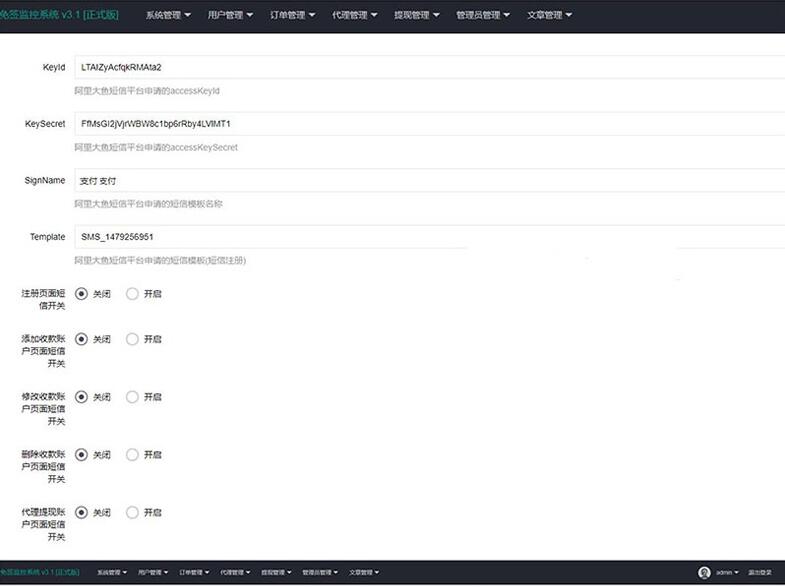Image resolution: width=785 pixels, height=587 pixels.
Task: Enable 注册页面短信开关 by selecting 开启
Action: click(133, 294)
